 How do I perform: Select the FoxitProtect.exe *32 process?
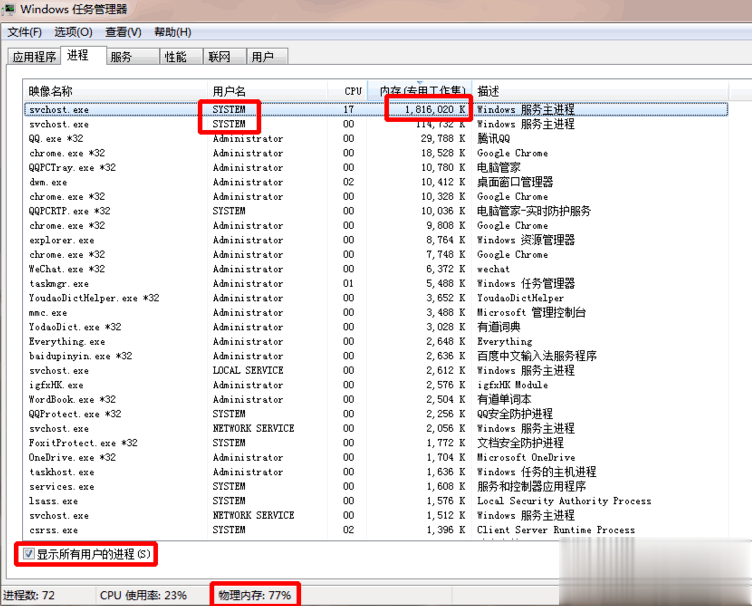point(376,443)
